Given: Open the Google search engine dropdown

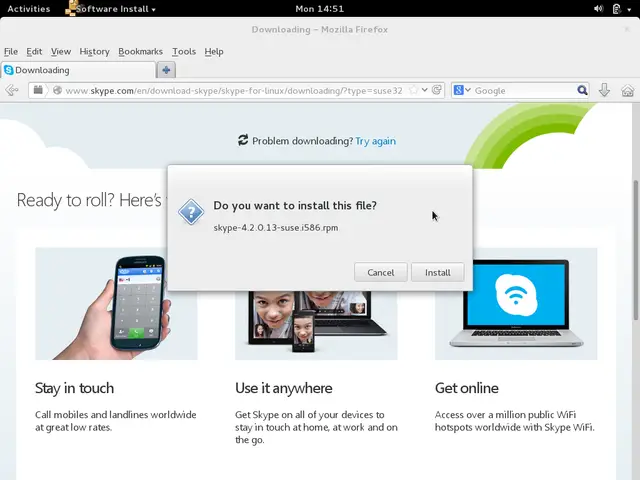Looking at the screenshot, I should tap(462, 90).
